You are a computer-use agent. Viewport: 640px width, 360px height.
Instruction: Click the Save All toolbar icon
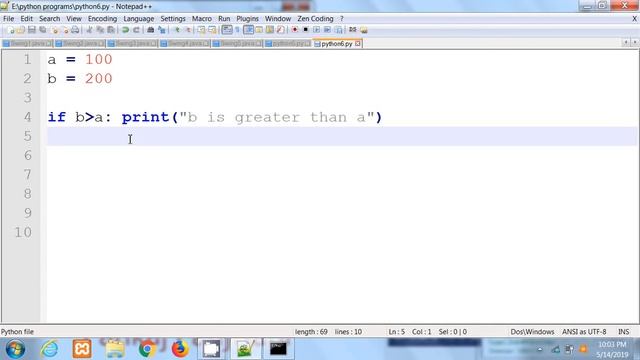42,30
